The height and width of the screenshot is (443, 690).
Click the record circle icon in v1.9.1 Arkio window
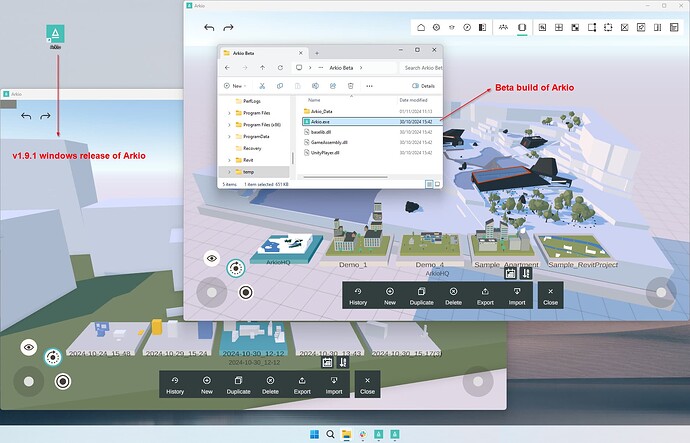(63, 381)
